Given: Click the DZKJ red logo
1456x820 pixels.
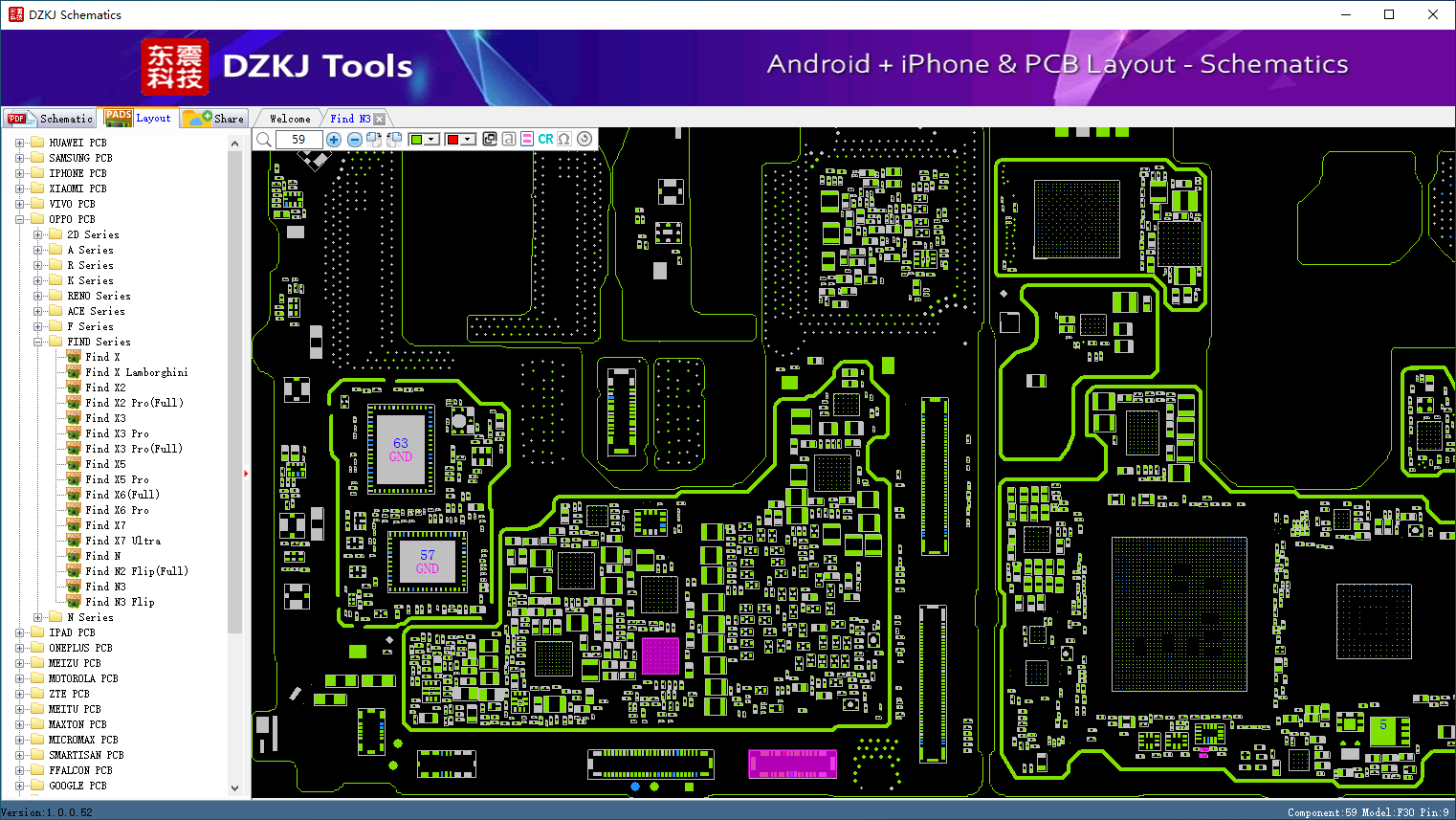Looking at the screenshot, I should pyautogui.click(x=175, y=66).
